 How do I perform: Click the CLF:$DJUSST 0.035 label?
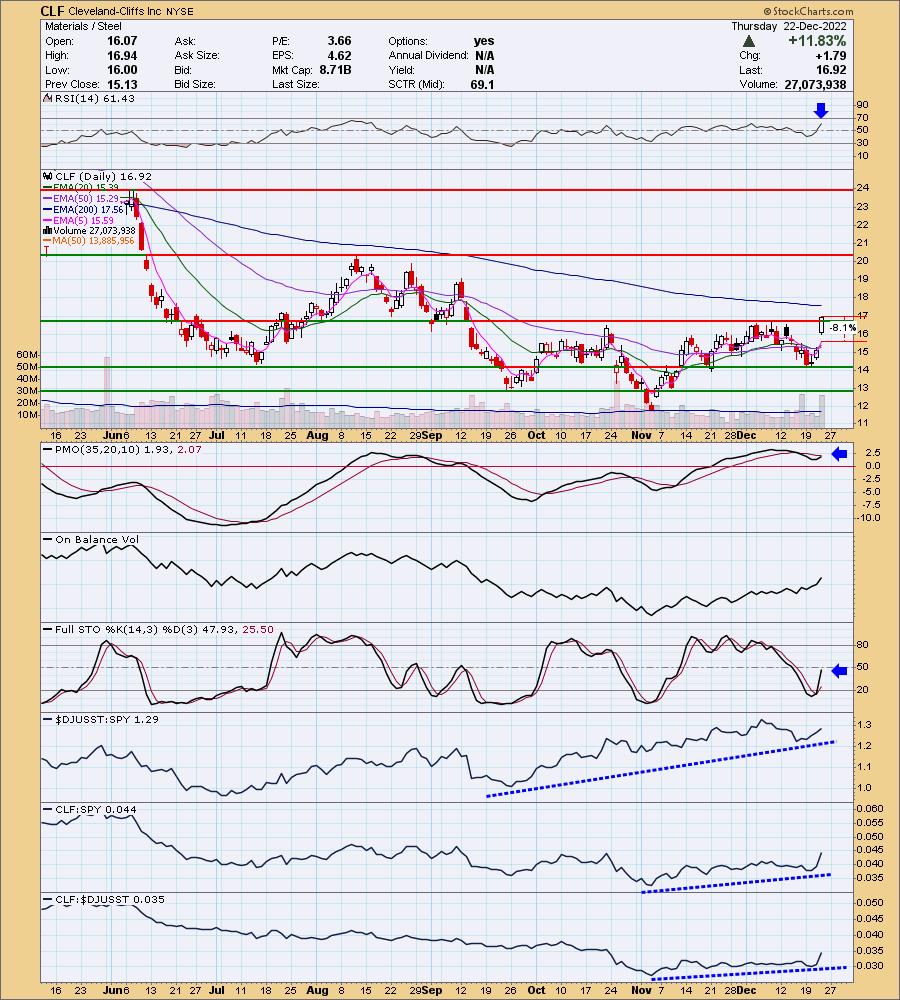104,899
